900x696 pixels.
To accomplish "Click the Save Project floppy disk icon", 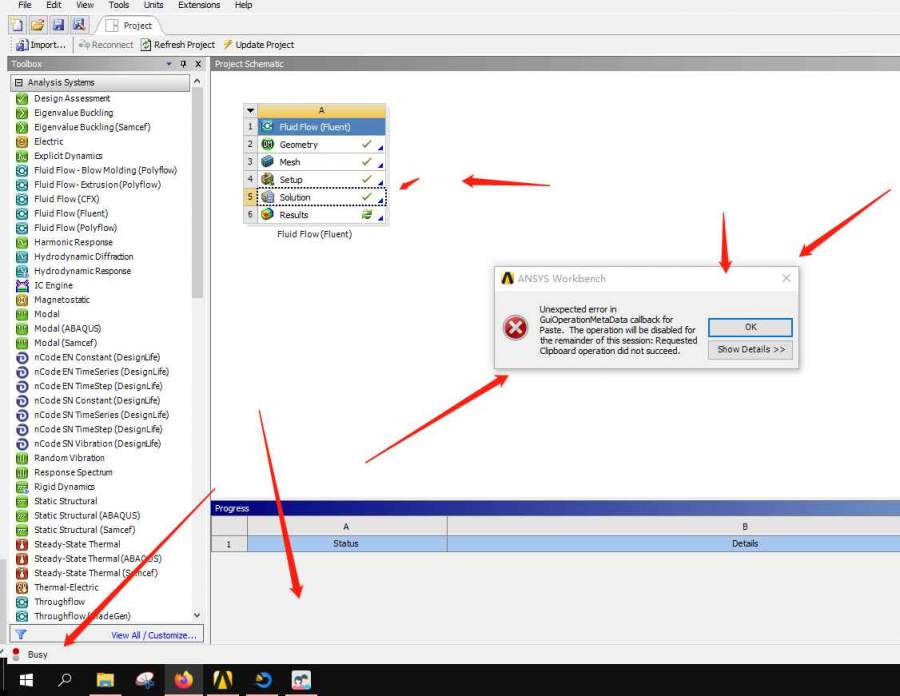I will (x=58, y=24).
